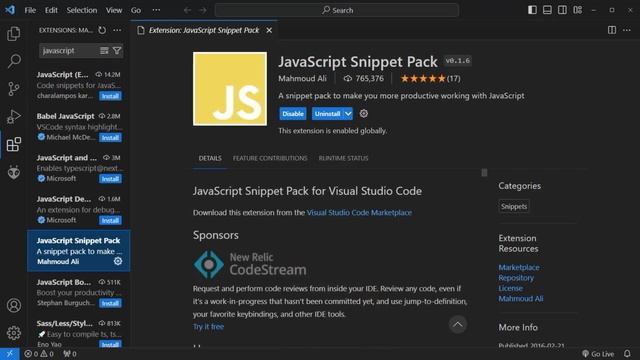This screenshot has width=640, height=360.
Task: Switch to the Feature Contributions tab
Action: [x=270, y=158]
